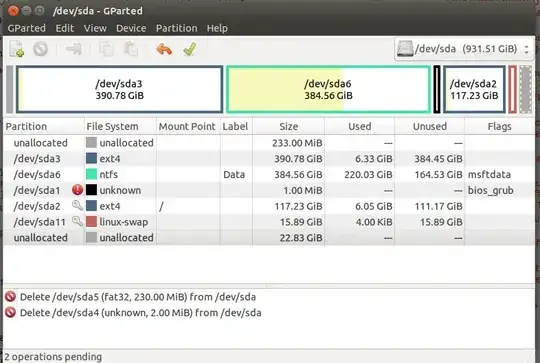Click the ext4 color swatch for /dev/sda3
Viewport: 540px width, 363px height.
91,158
